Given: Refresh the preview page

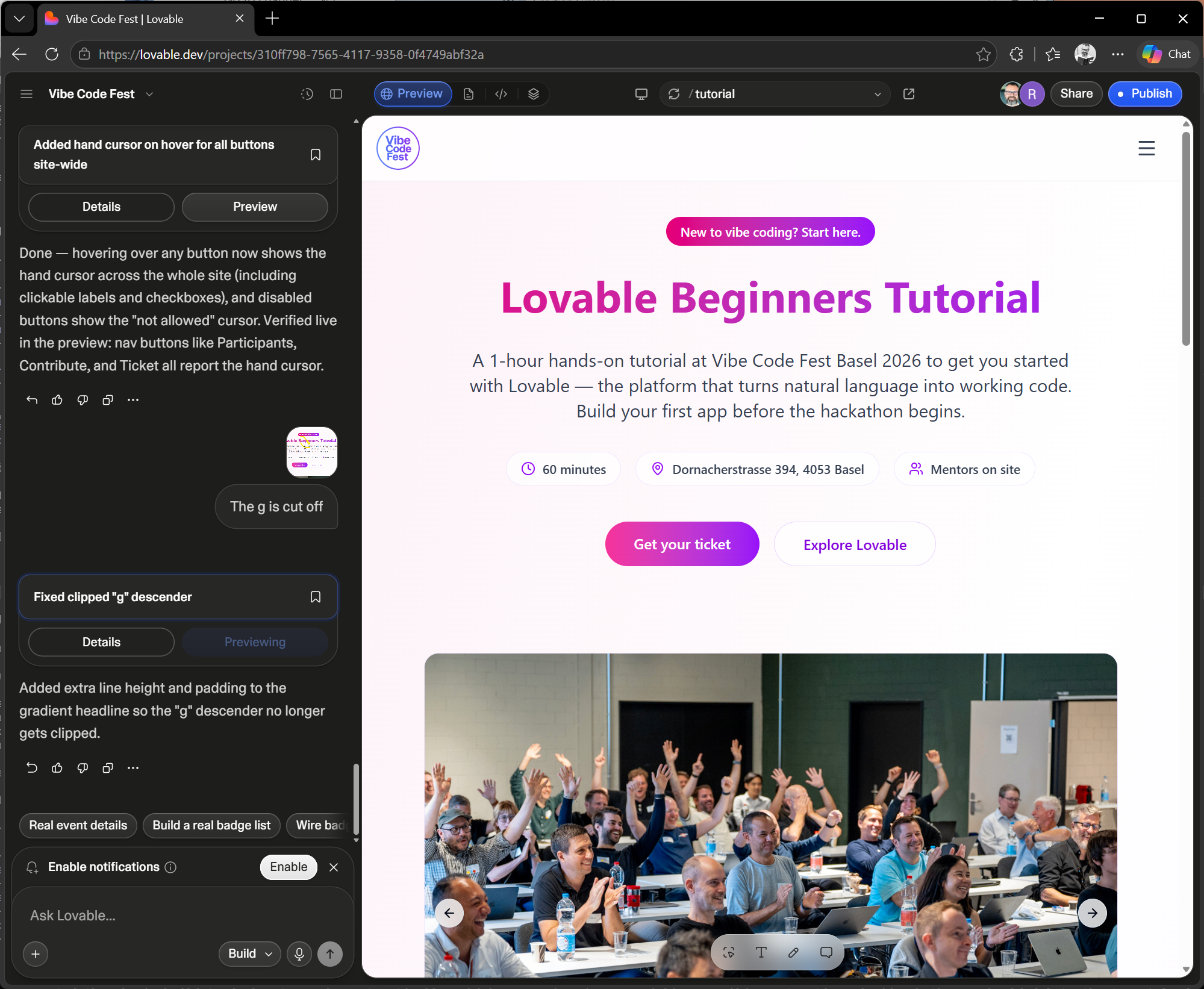Looking at the screenshot, I should (x=674, y=94).
